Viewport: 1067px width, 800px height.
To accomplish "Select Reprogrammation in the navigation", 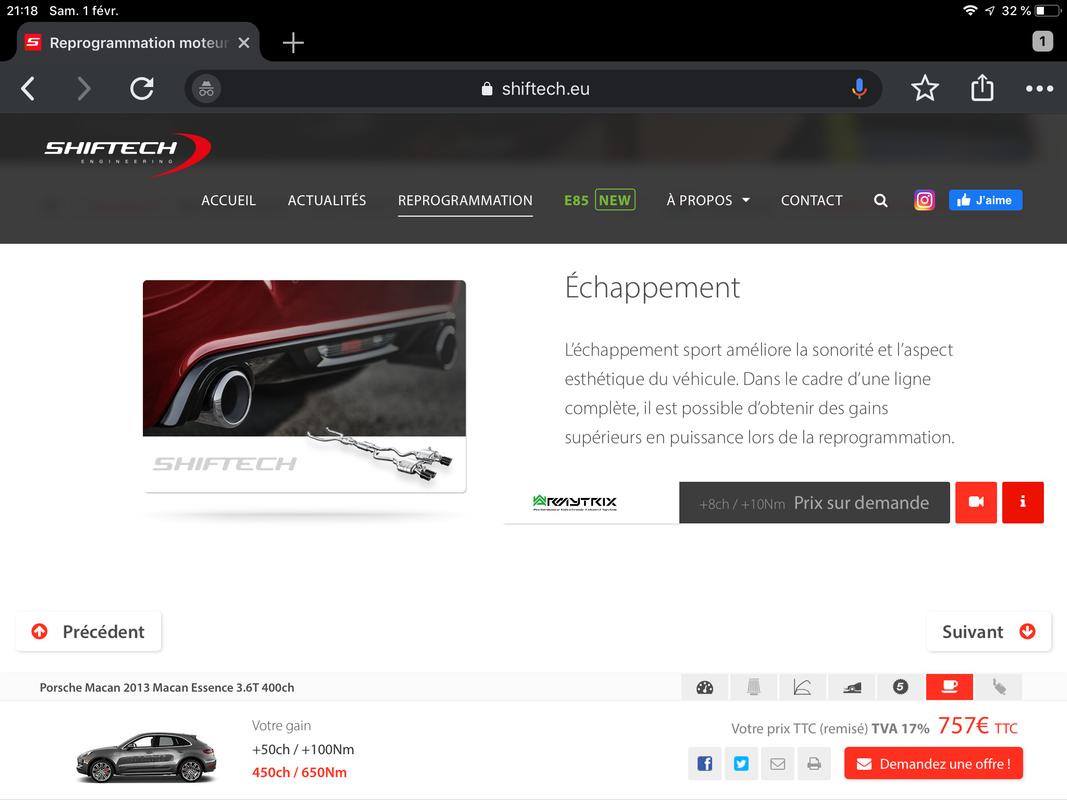I will (x=465, y=201).
